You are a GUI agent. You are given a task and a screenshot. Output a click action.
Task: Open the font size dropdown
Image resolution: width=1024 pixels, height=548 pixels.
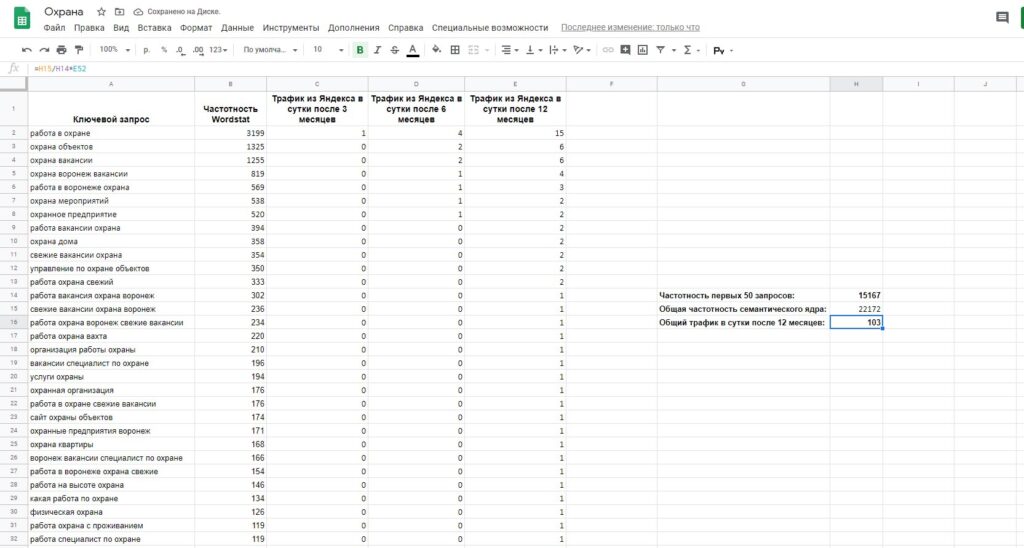click(x=322, y=49)
